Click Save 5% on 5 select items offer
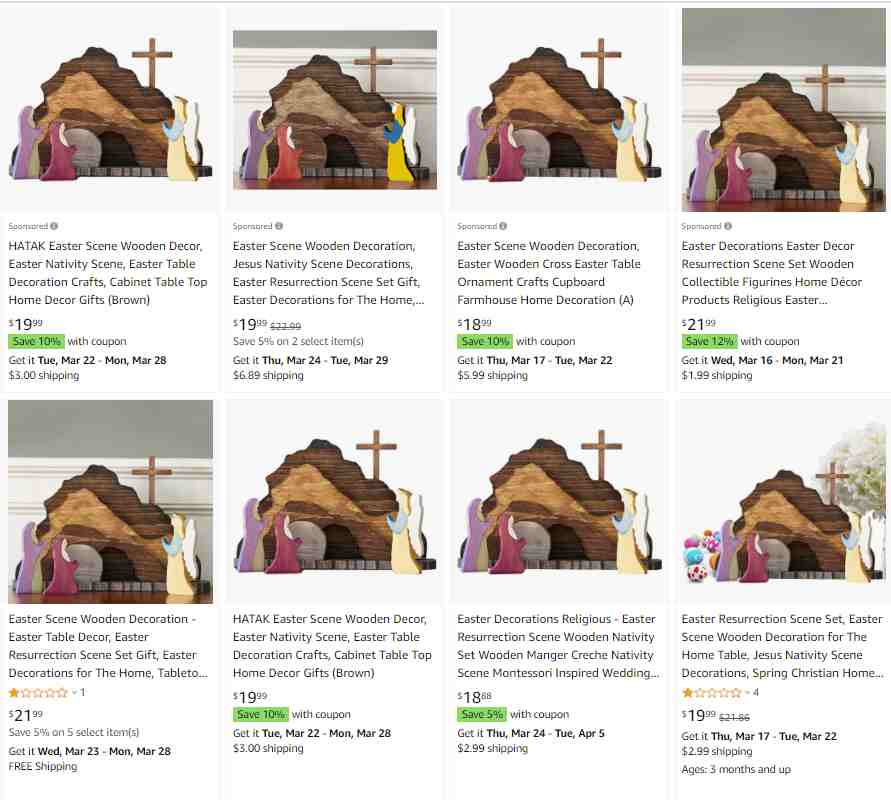This screenshot has height=800, width=891. point(74,732)
